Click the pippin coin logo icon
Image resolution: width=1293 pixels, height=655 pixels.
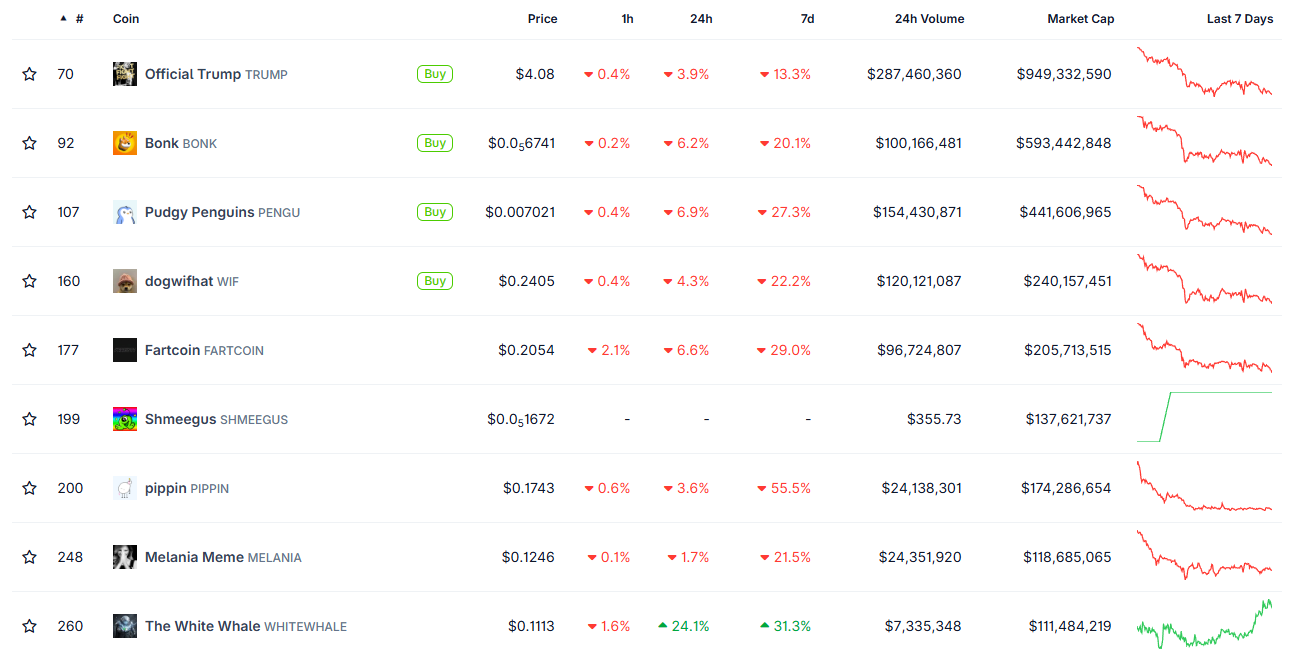(x=125, y=488)
